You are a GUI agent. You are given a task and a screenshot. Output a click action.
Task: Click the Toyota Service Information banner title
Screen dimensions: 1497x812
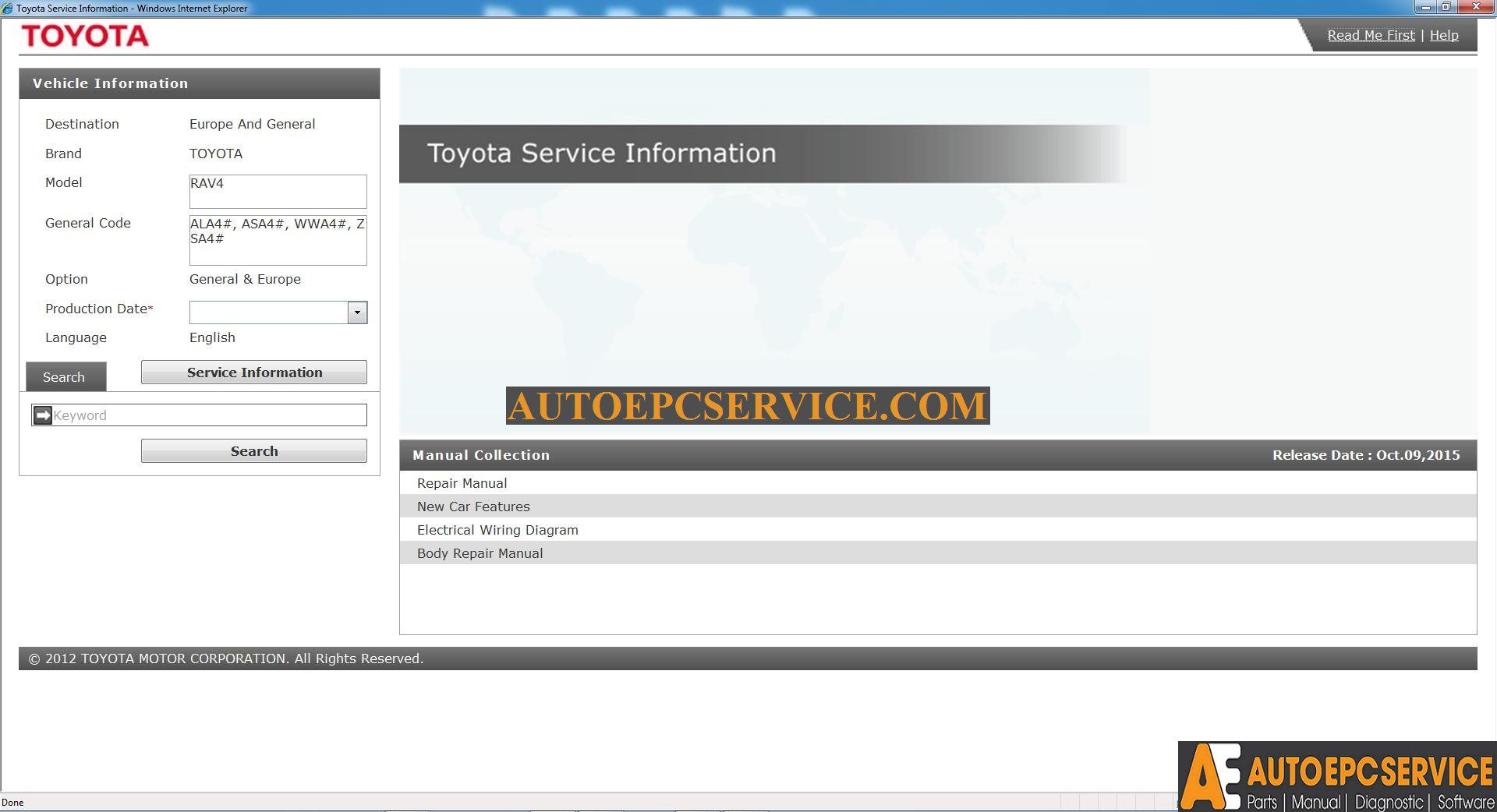(601, 153)
